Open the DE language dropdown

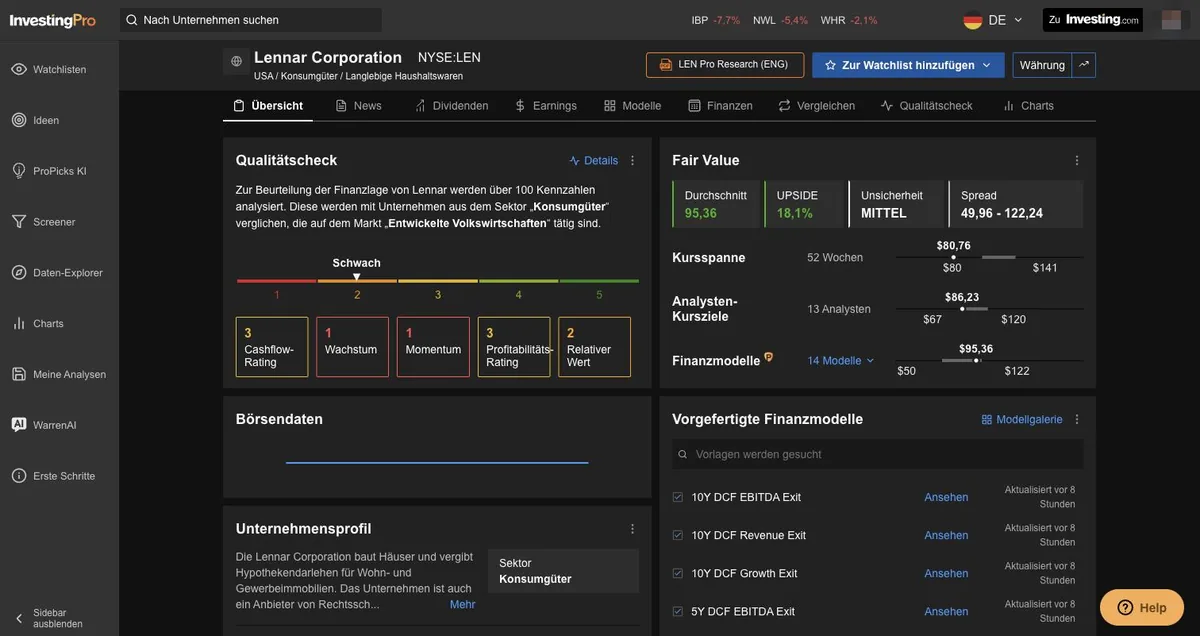[x=993, y=20]
